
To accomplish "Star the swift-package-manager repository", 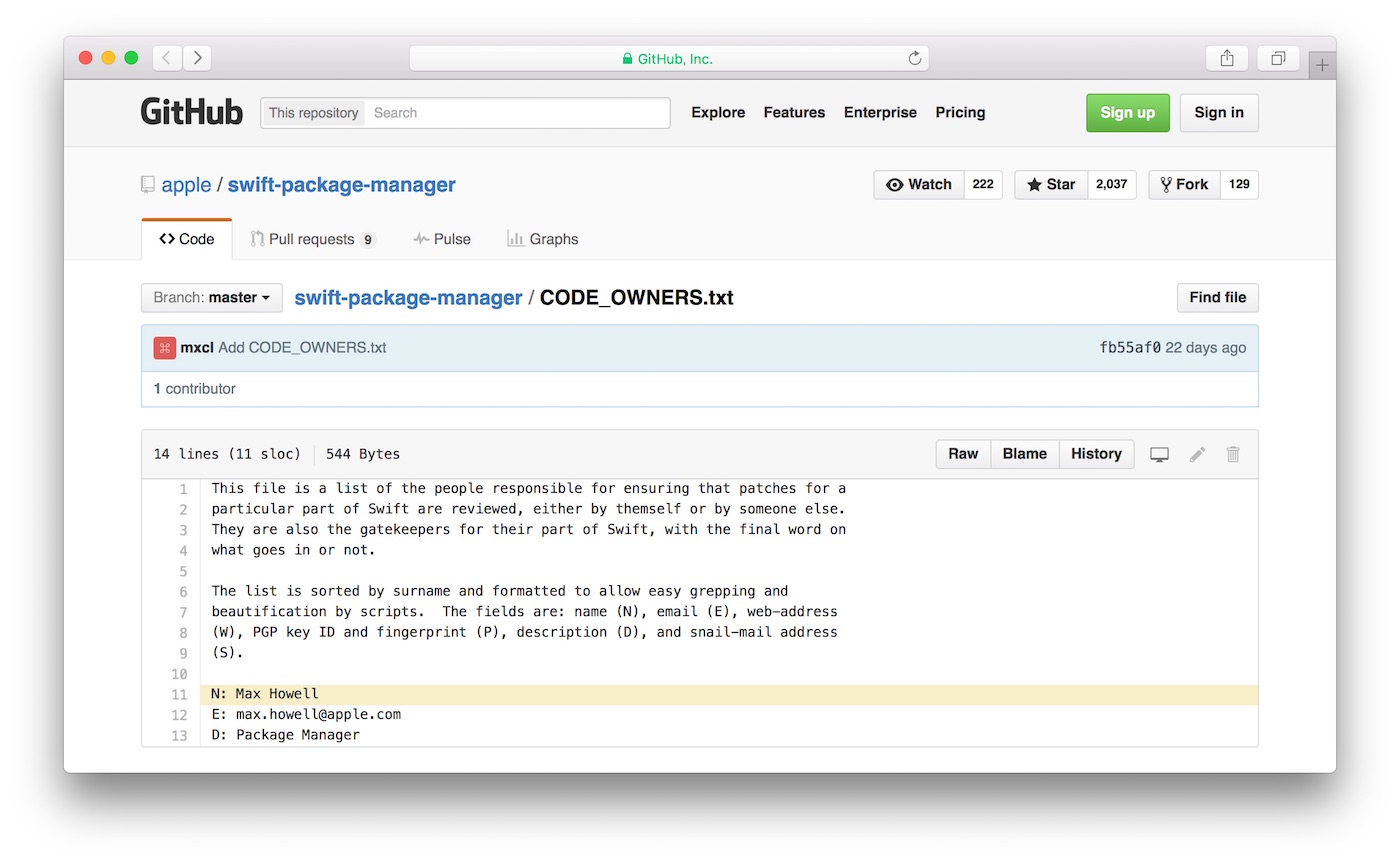I will [x=1051, y=185].
